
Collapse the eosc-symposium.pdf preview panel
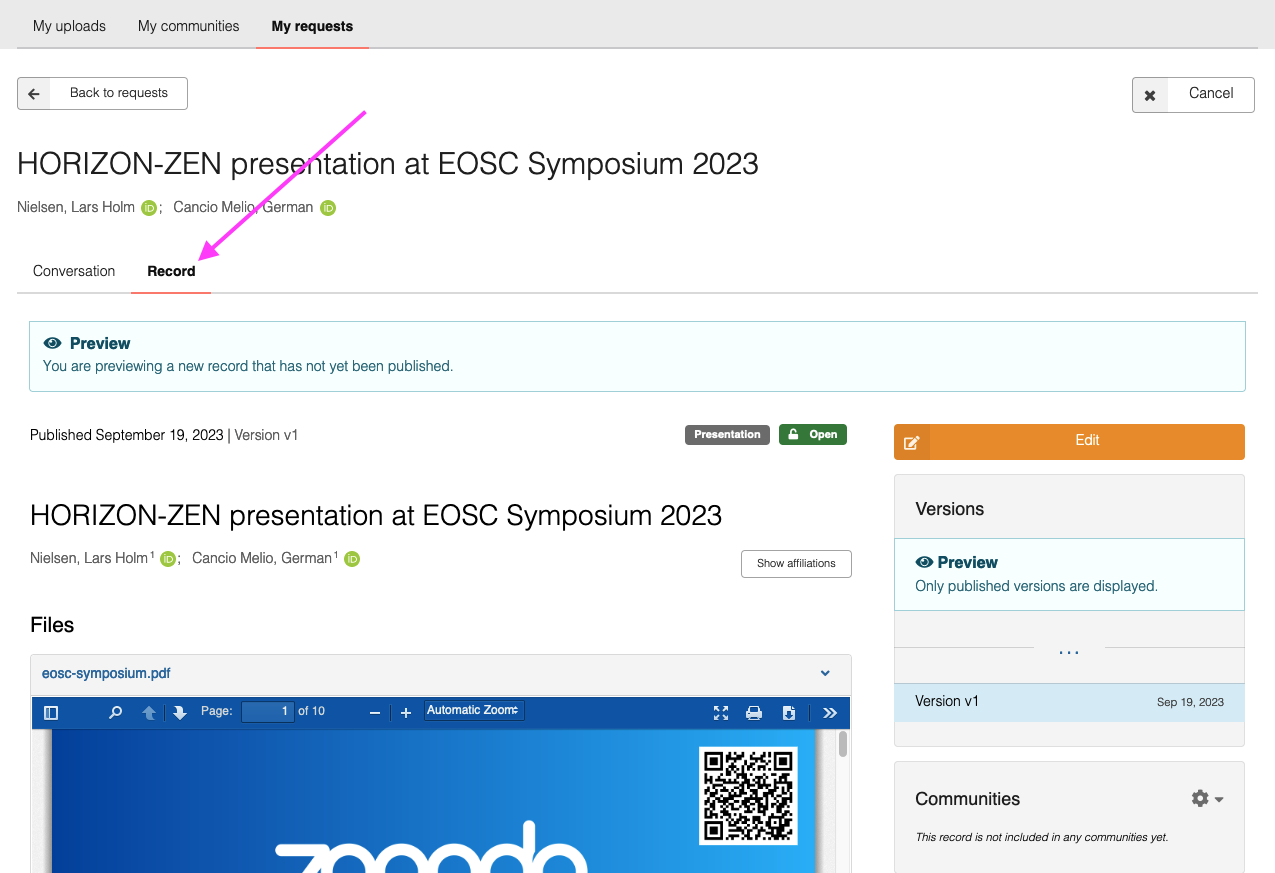(x=825, y=674)
